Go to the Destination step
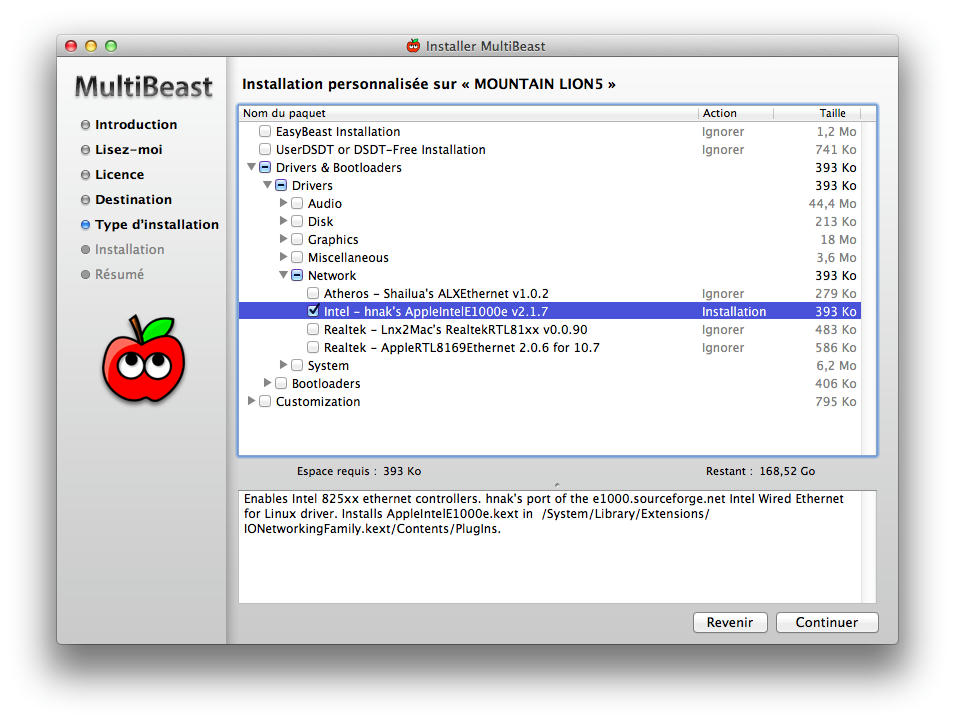This screenshot has width=955, height=723. tap(133, 200)
